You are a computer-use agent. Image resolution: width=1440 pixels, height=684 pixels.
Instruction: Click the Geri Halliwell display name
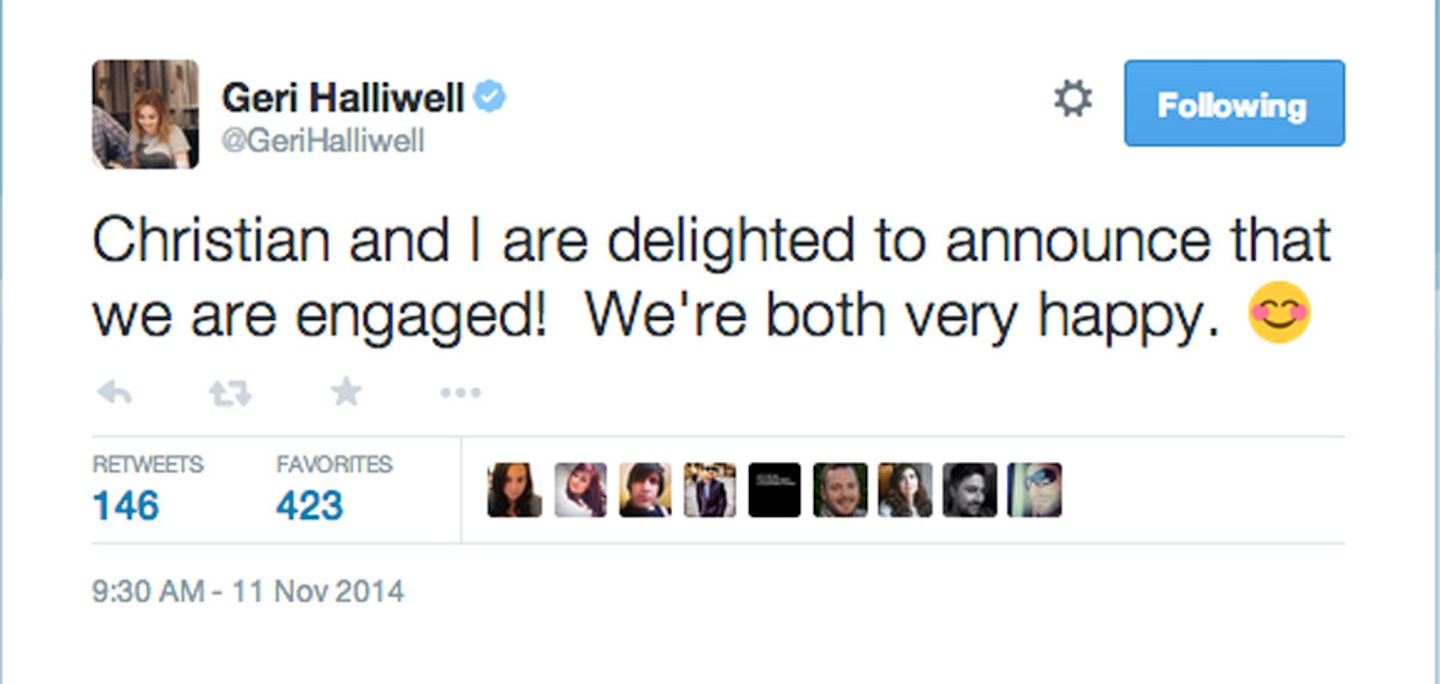pos(343,98)
